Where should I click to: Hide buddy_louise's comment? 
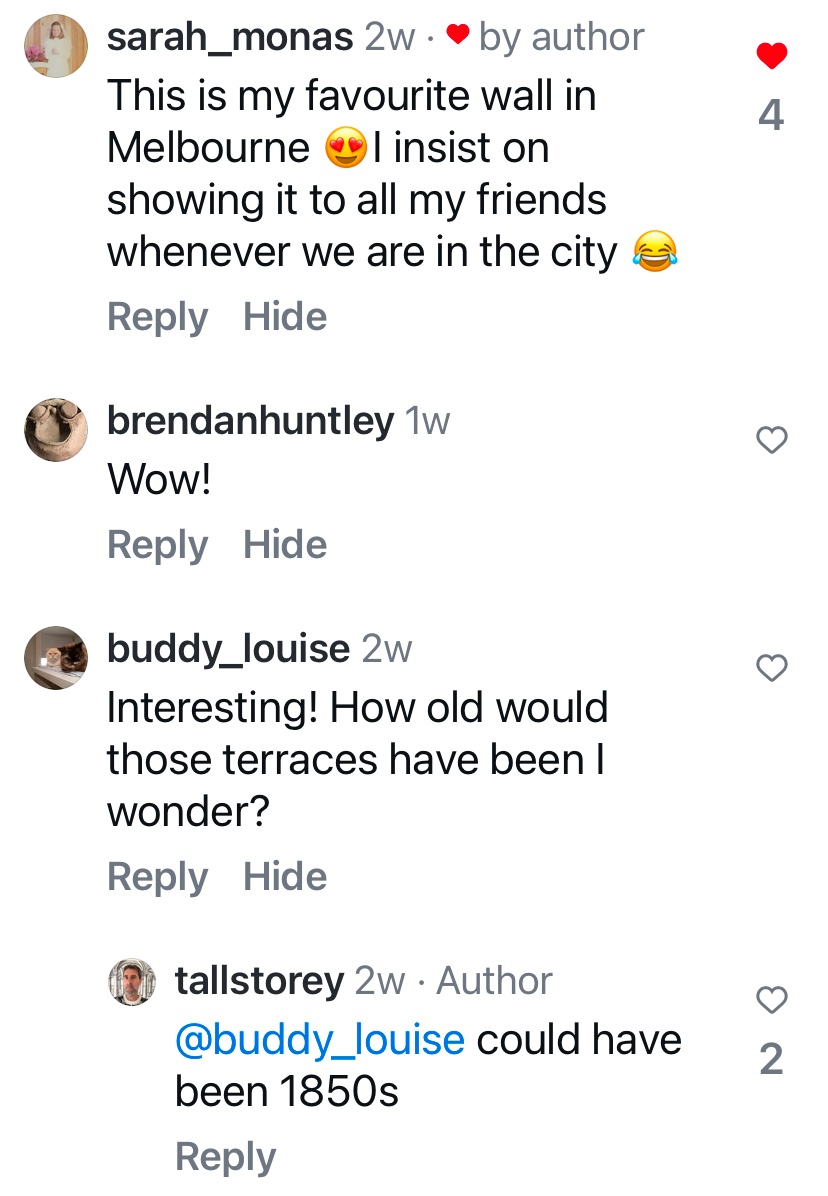pos(285,877)
